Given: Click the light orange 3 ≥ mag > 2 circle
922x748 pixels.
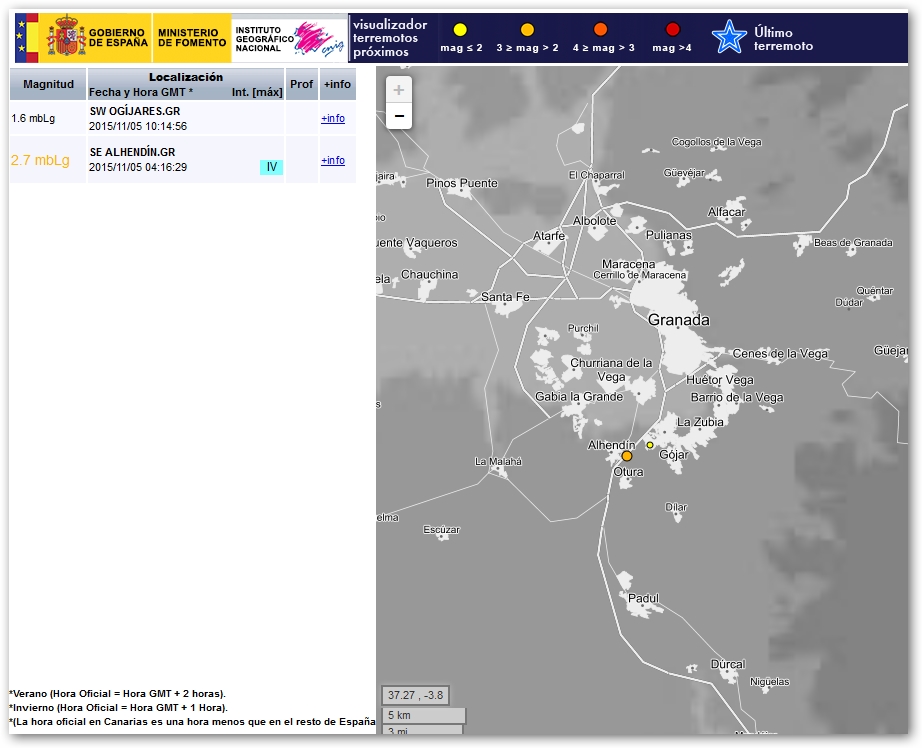Looking at the screenshot, I should [527, 30].
